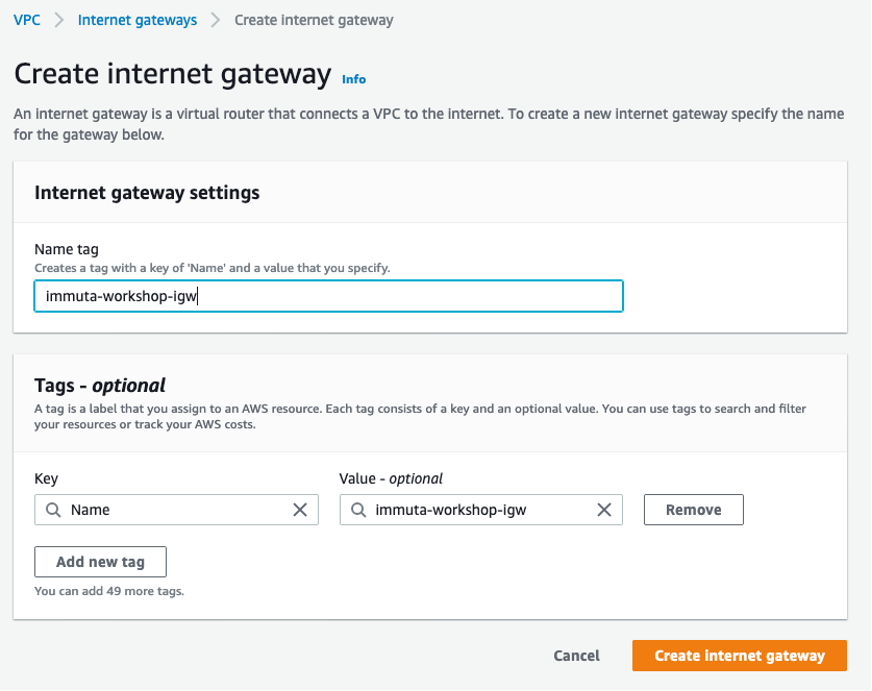Click the Internet gateway settings heading
The height and width of the screenshot is (691, 872).
pyautogui.click(x=147, y=193)
